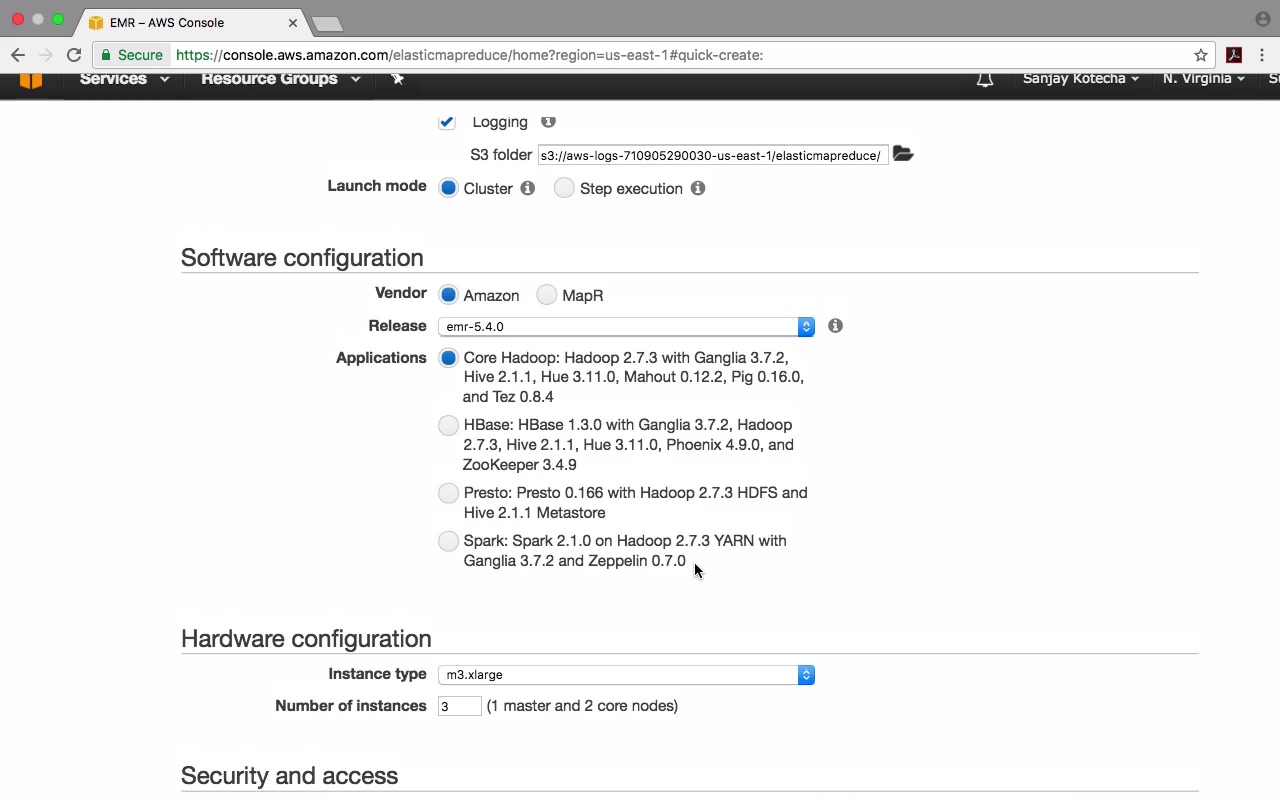Select Cluster launch mode

[448, 188]
